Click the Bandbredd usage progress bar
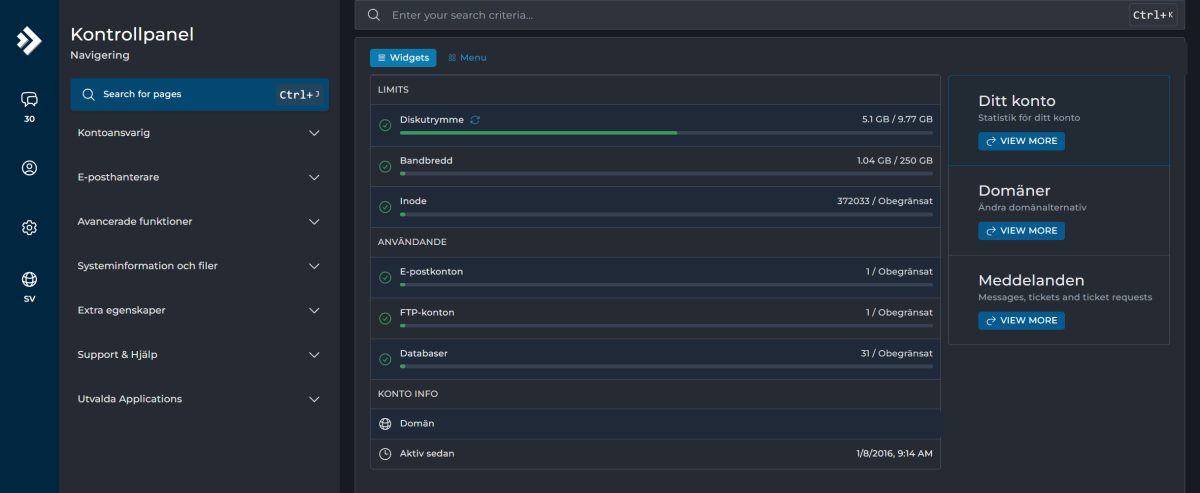This screenshot has height=493, width=1200. [x=666, y=173]
